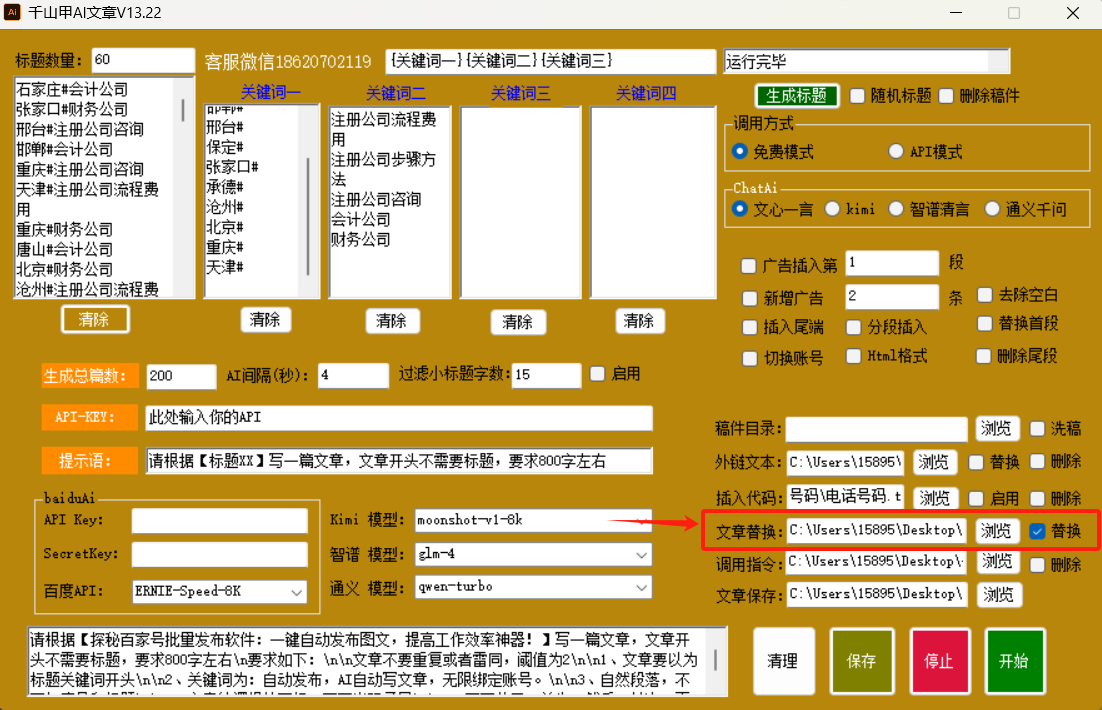
Task: Clear the 关键词一 list with 清除
Action: pyautogui.click(x=265, y=320)
